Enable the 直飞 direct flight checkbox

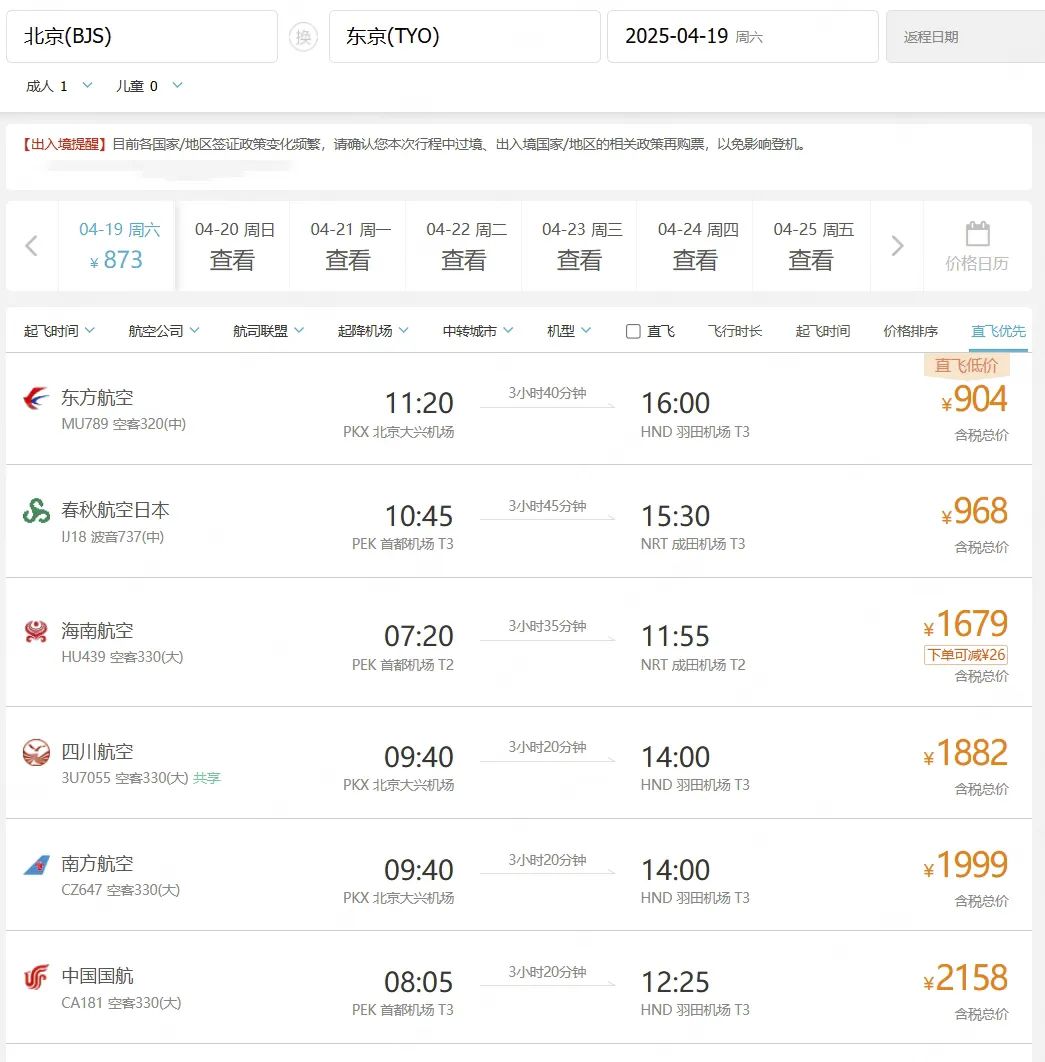633,331
